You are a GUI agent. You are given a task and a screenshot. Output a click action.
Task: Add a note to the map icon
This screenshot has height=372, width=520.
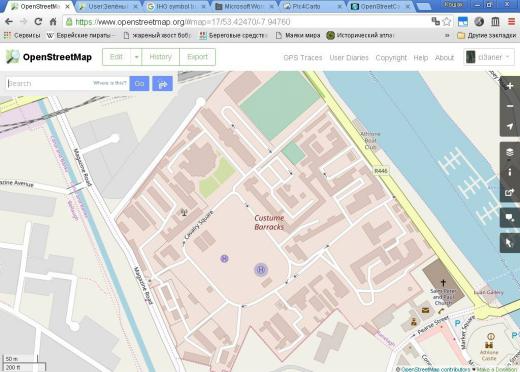510,218
